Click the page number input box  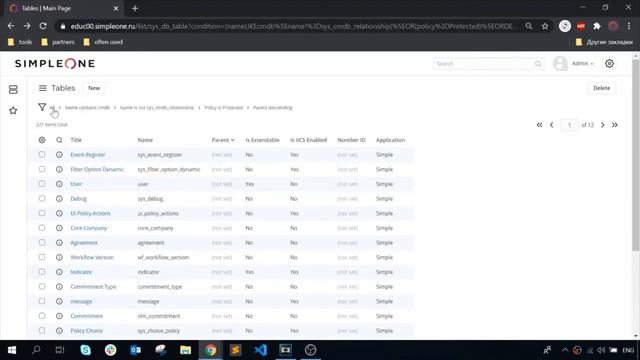569,125
